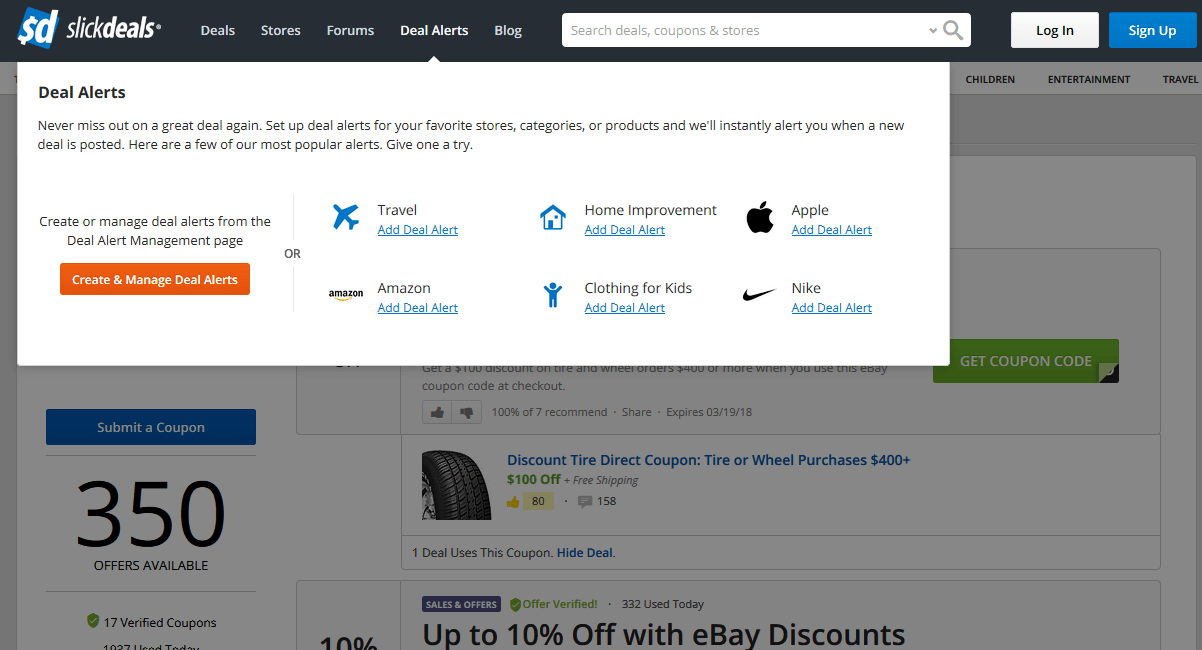Click the search magnifying glass icon
This screenshot has width=1202, height=650.
[954, 30]
